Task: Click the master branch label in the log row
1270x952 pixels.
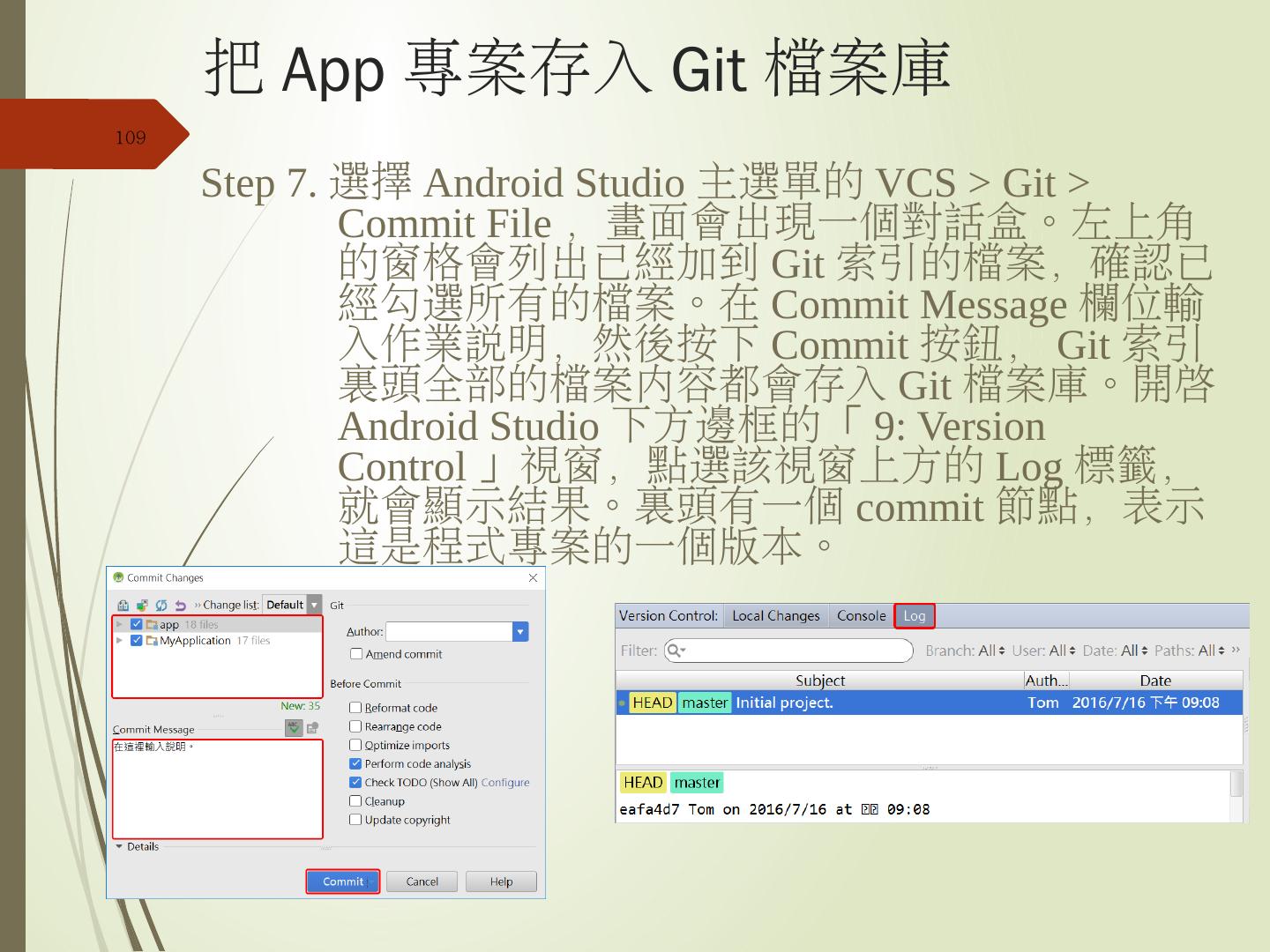Action: coord(705,703)
